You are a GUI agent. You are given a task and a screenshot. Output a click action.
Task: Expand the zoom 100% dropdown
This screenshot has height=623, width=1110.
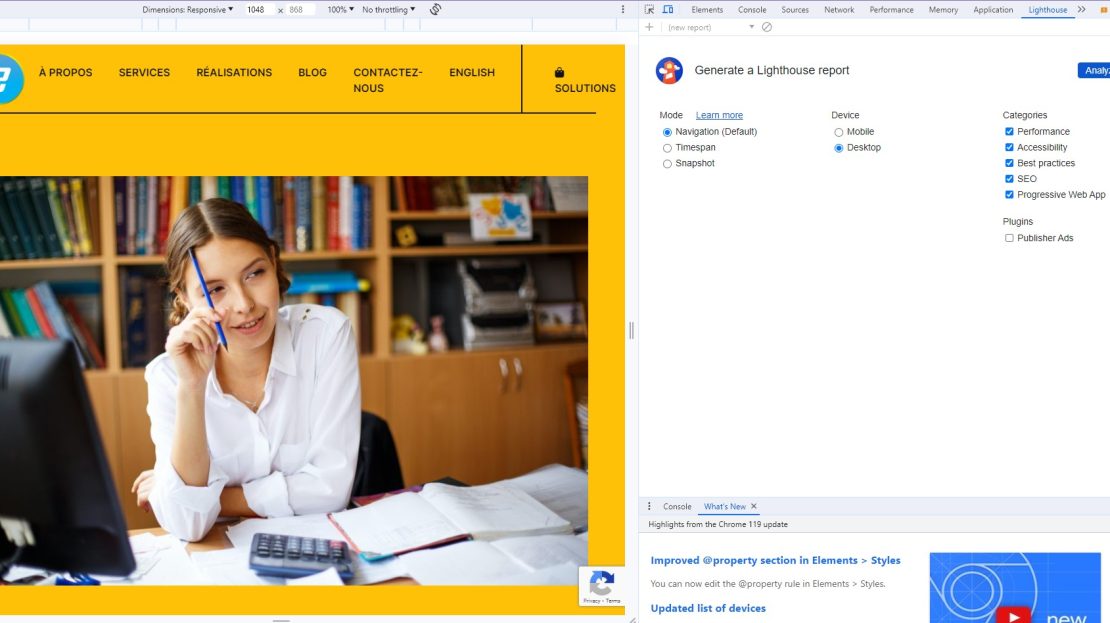(341, 9)
